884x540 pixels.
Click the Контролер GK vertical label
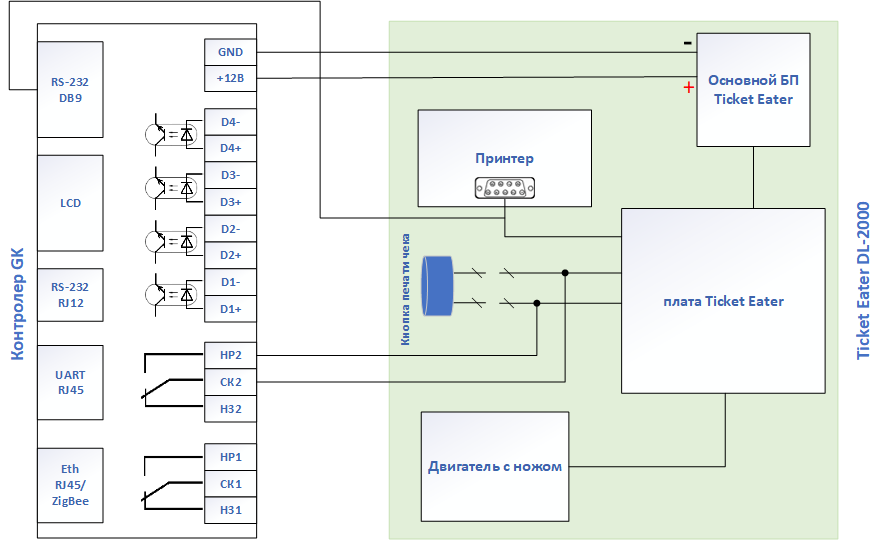pos(17,304)
